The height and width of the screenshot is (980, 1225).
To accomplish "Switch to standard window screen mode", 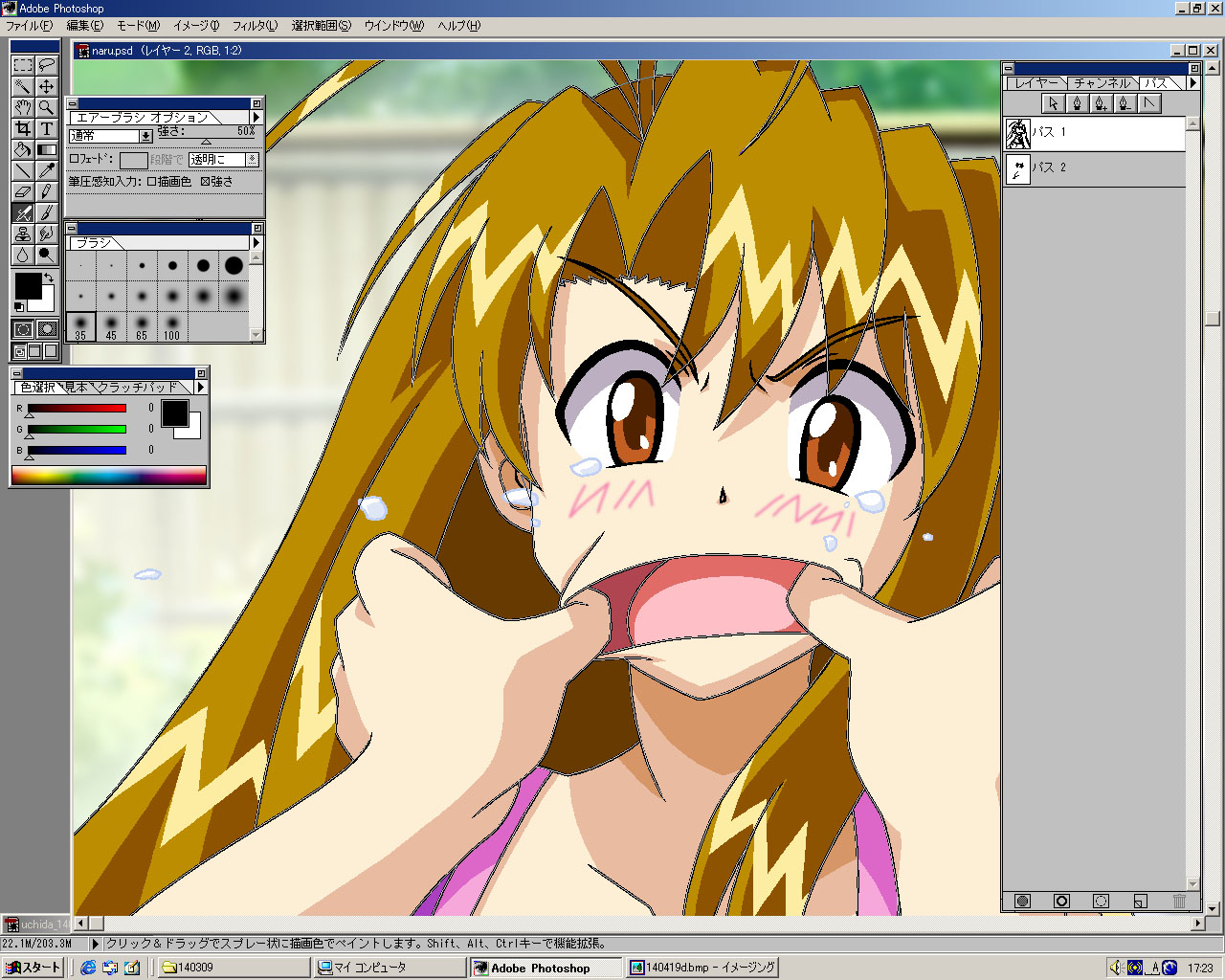I will (20, 351).
